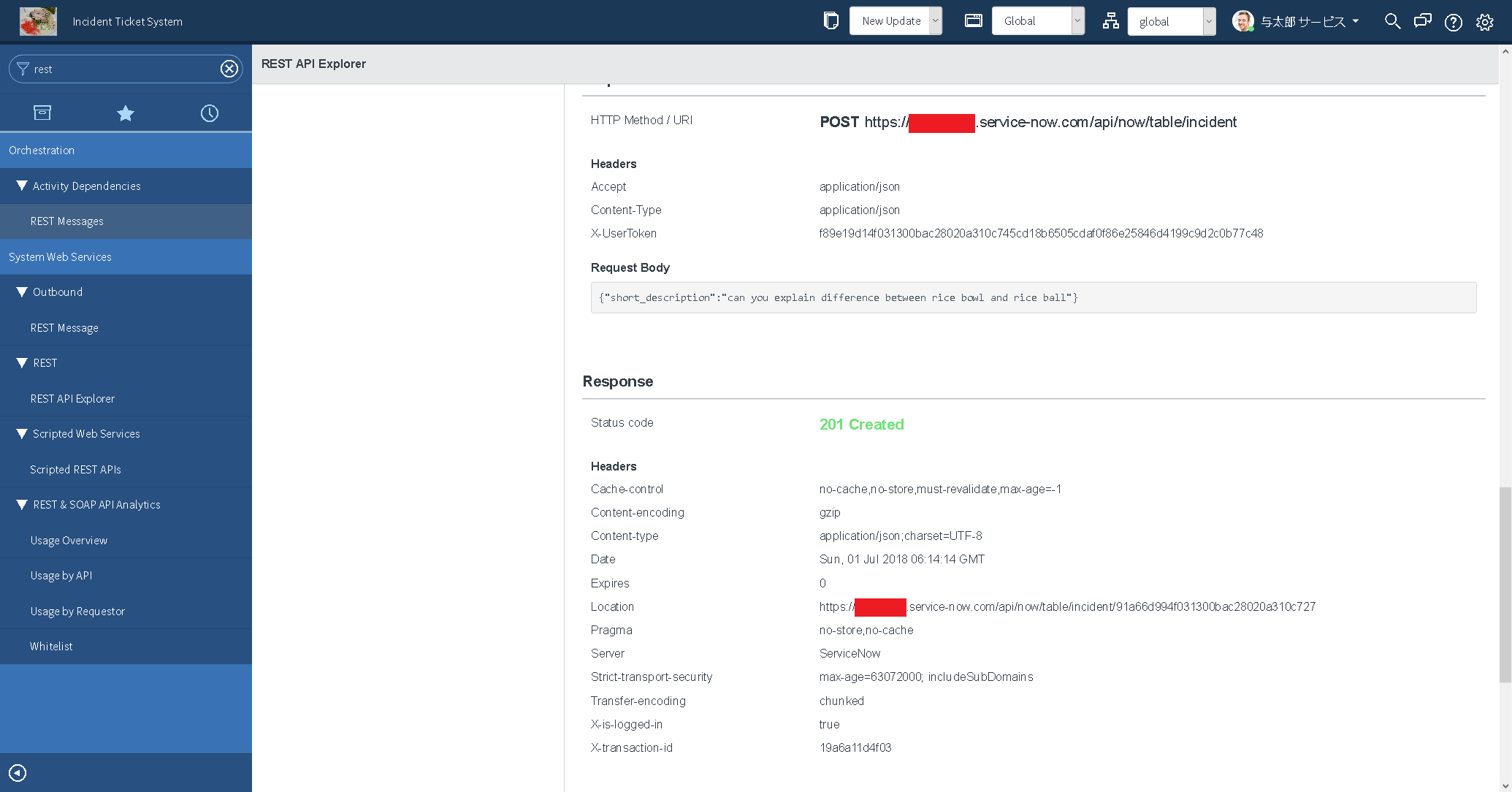Select the Scripted REST APIs module
Viewport: 1512px width, 792px height.
click(75, 469)
